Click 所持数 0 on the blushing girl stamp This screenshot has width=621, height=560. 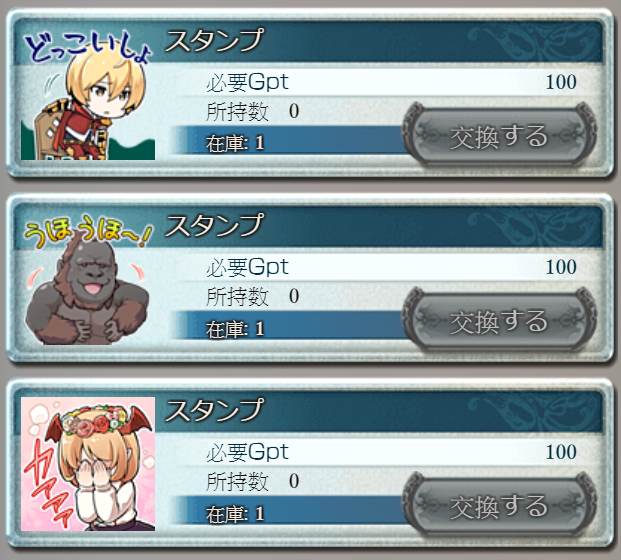pos(253,481)
